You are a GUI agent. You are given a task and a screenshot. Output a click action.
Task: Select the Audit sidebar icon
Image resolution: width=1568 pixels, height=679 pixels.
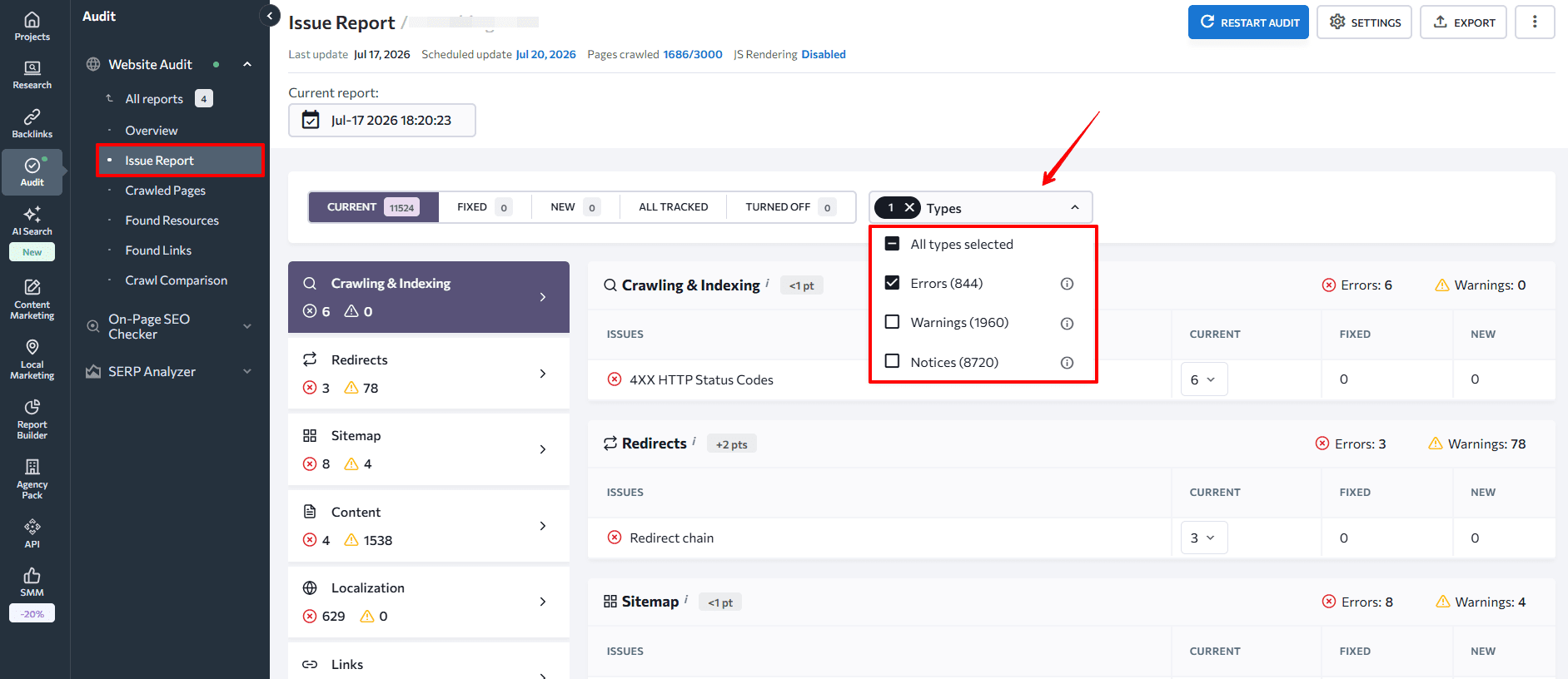coord(32,172)
